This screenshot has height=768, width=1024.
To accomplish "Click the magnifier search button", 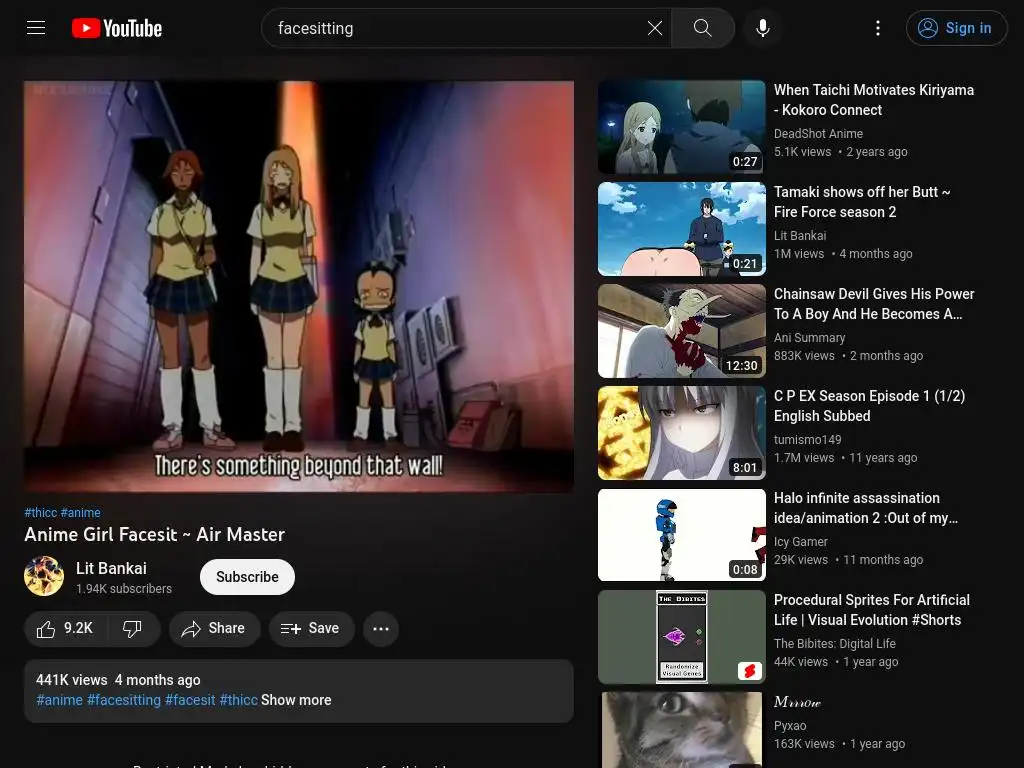I will [703, 28].
